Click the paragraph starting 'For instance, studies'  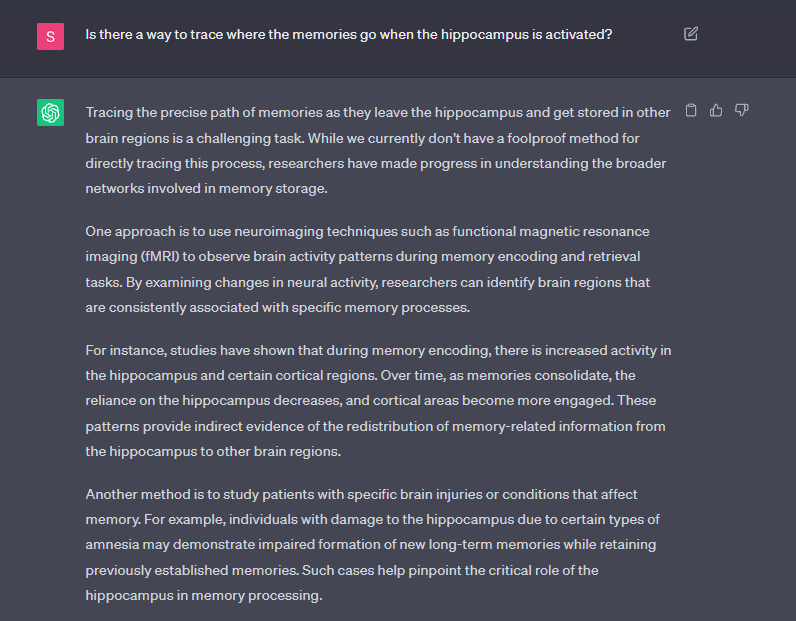(x=376, y=400)
